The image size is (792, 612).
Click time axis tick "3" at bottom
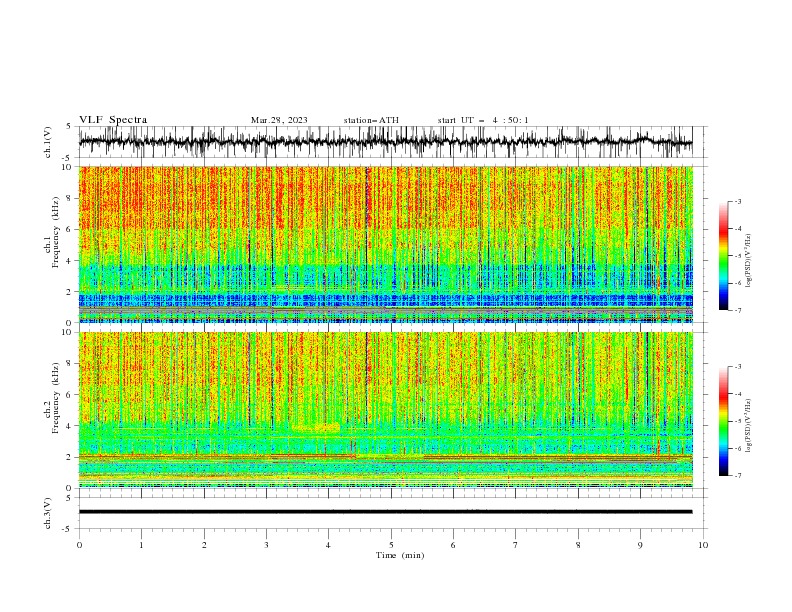266,545
